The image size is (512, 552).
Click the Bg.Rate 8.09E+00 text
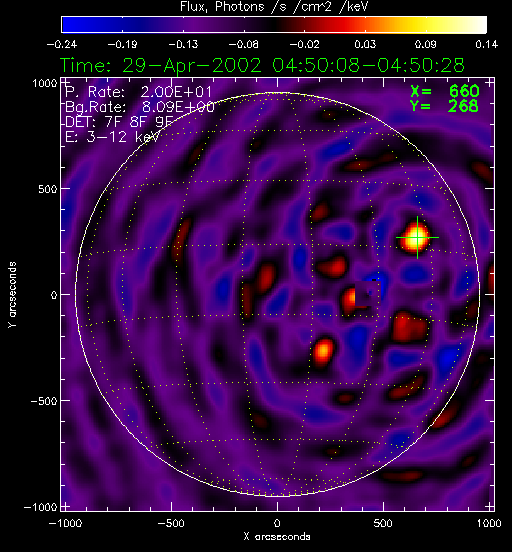pos(140,107)
